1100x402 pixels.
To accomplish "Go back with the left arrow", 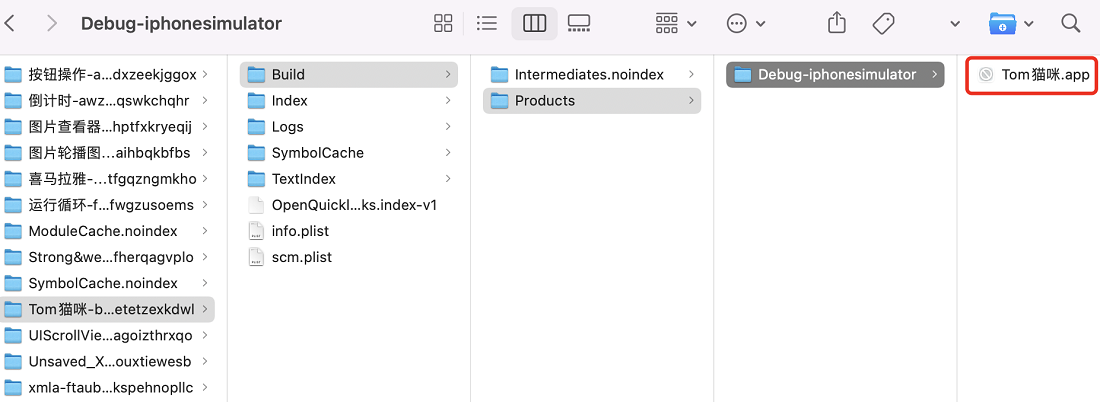I will [10, 24].
